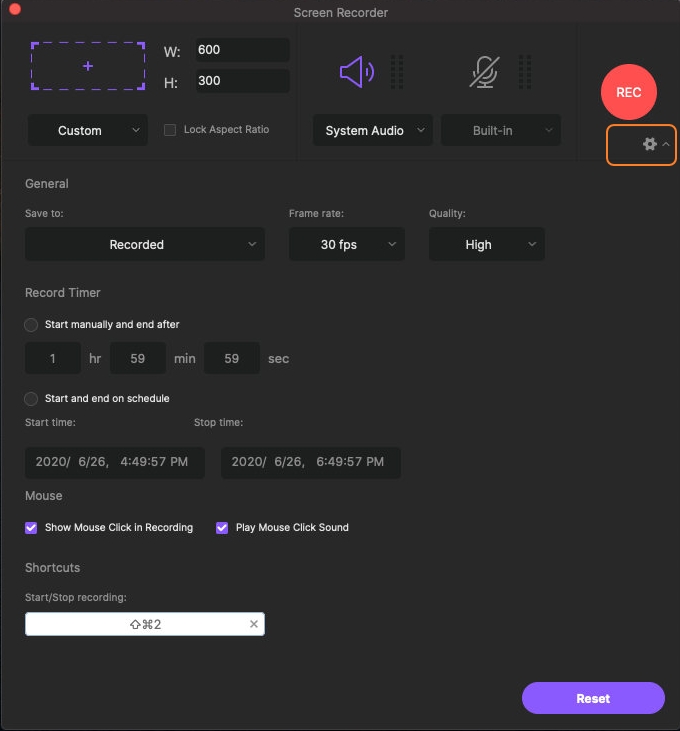
Task: Click the settings gear icon
Action: click(649, 145)
